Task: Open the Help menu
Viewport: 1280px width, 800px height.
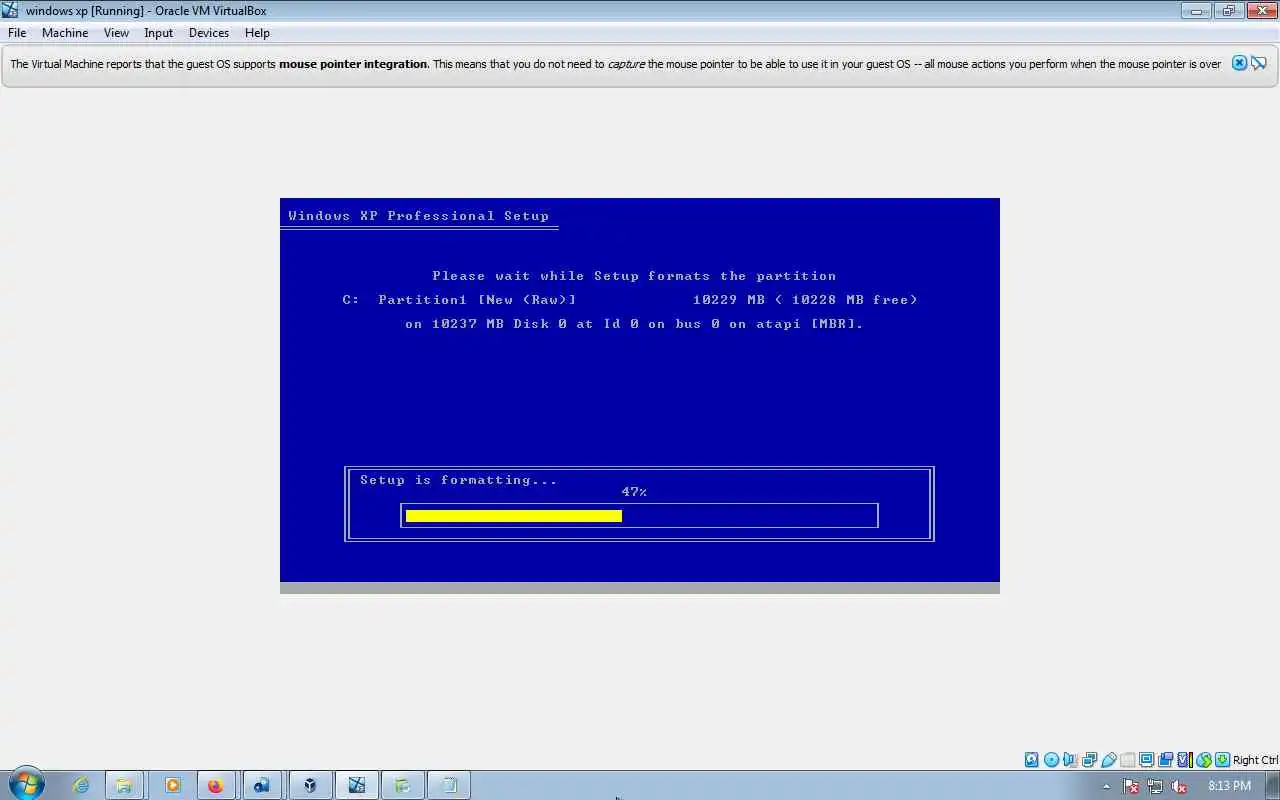Action: [257, 33]
